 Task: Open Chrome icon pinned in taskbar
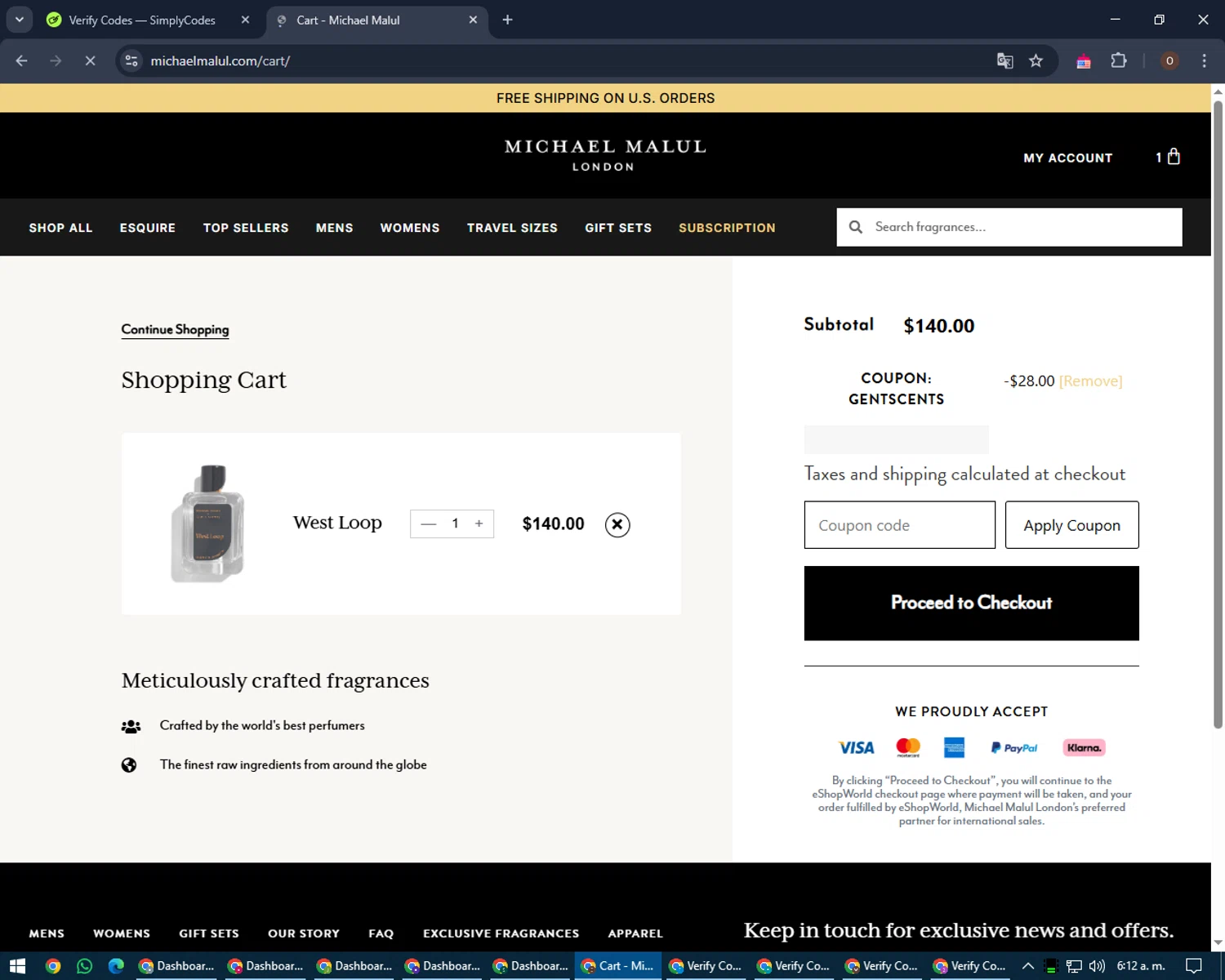tap(53, 966)
